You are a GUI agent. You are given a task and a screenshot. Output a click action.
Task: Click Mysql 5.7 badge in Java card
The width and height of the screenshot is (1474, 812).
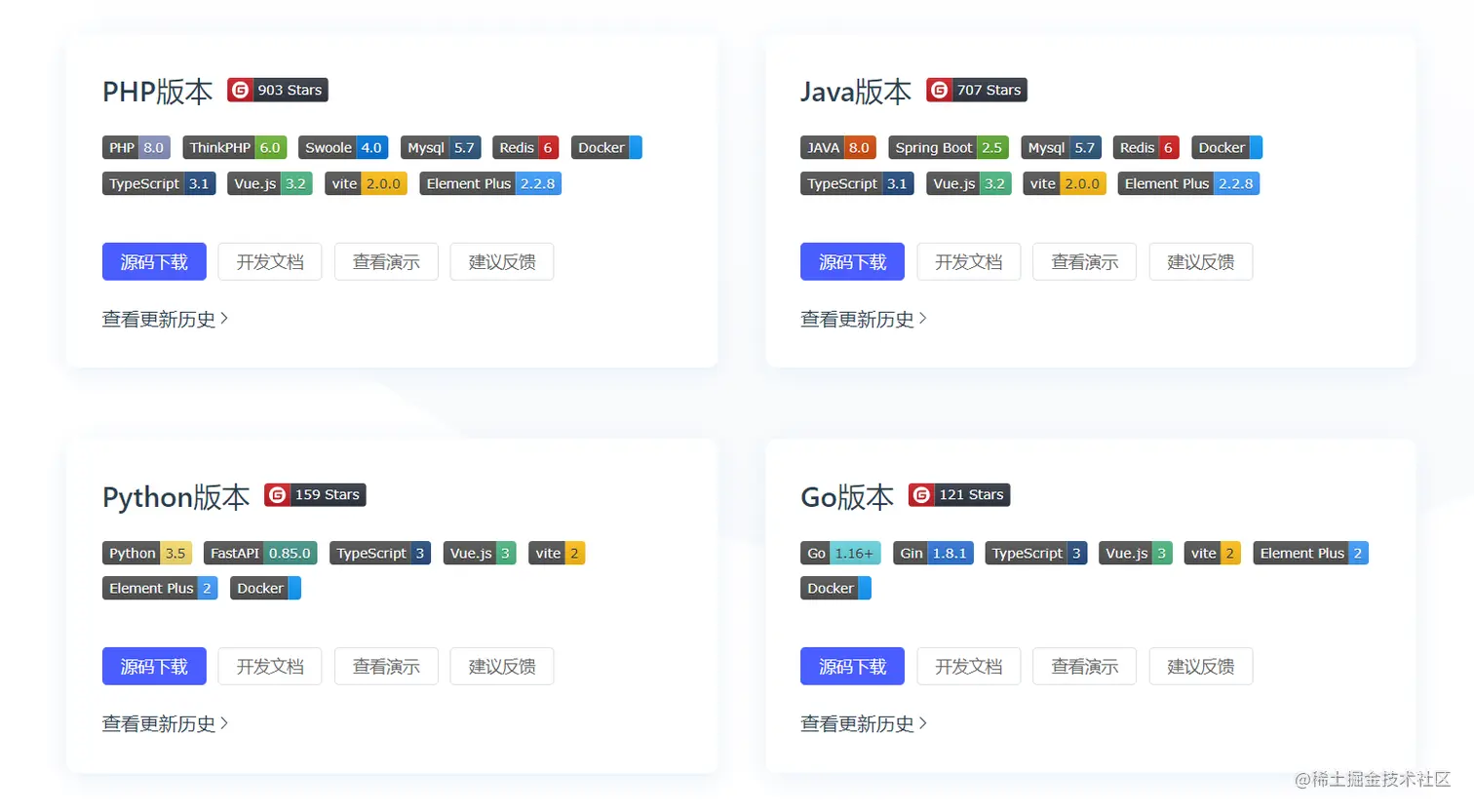tap(1062, 147)
